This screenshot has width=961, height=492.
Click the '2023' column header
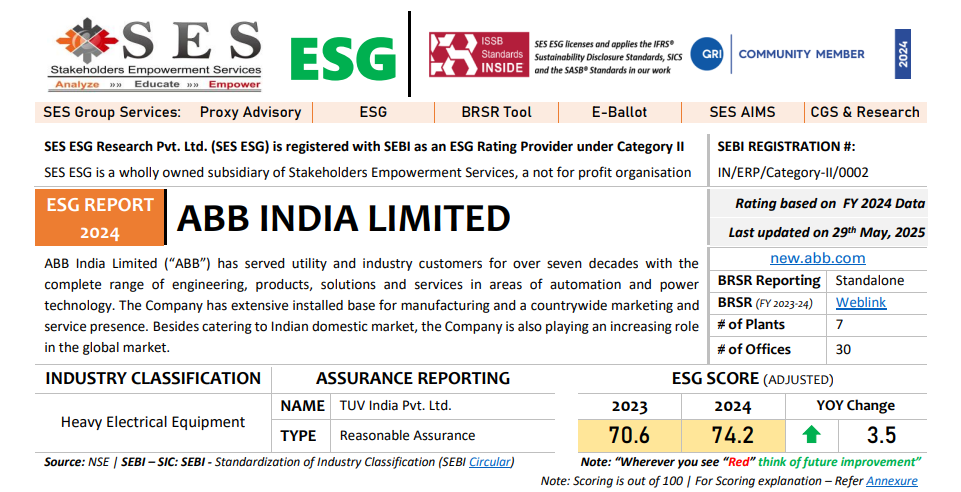coord(629,407)
